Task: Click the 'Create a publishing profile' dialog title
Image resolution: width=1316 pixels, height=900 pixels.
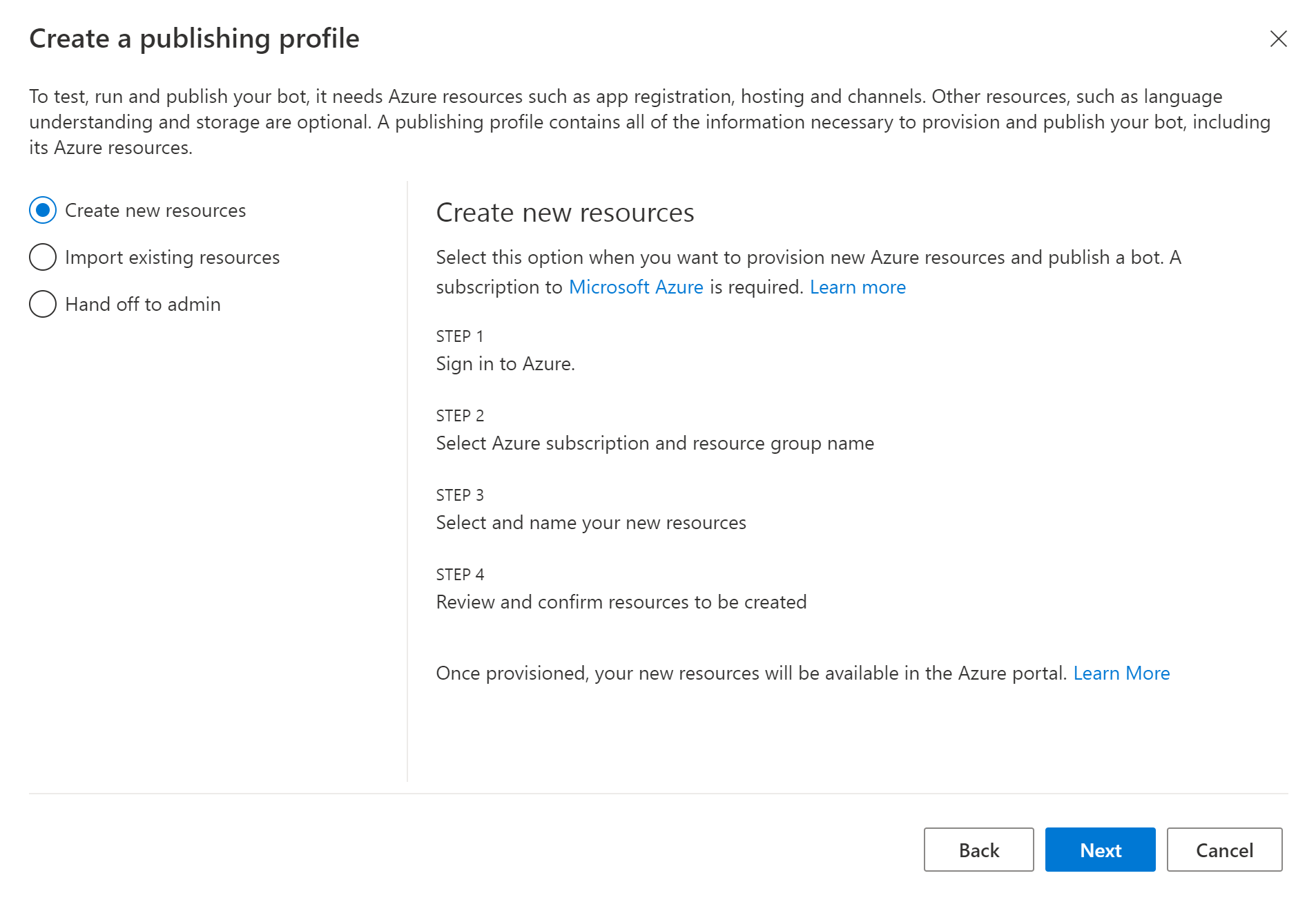Action: coord(194,39)
